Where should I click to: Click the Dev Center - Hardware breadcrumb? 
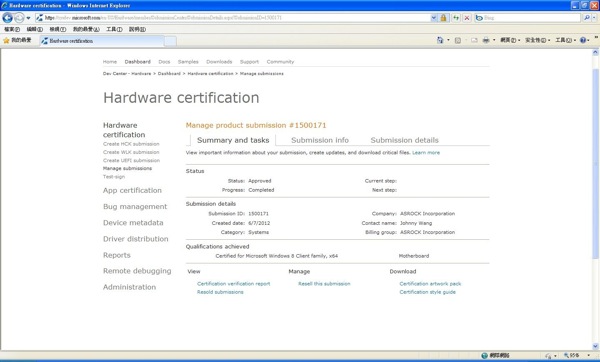pyautogui.click(x=127, y=73)
